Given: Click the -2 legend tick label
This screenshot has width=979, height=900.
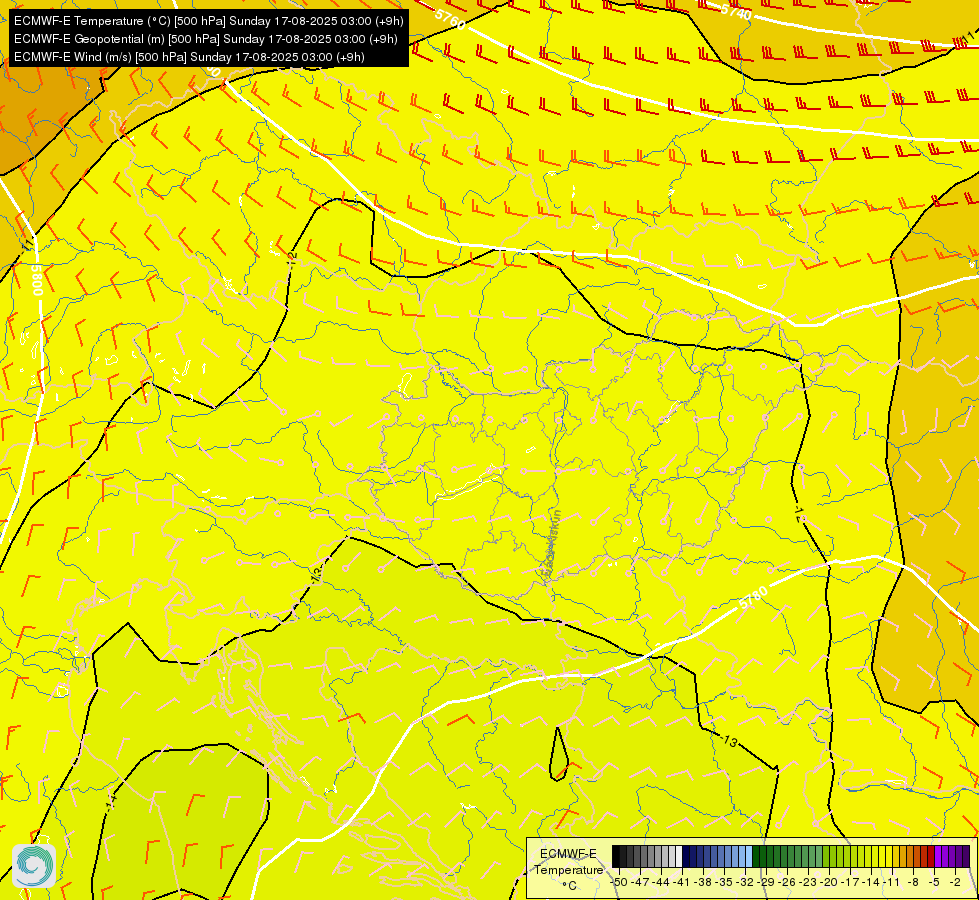Looking at the screenshot, I should 955,882.
